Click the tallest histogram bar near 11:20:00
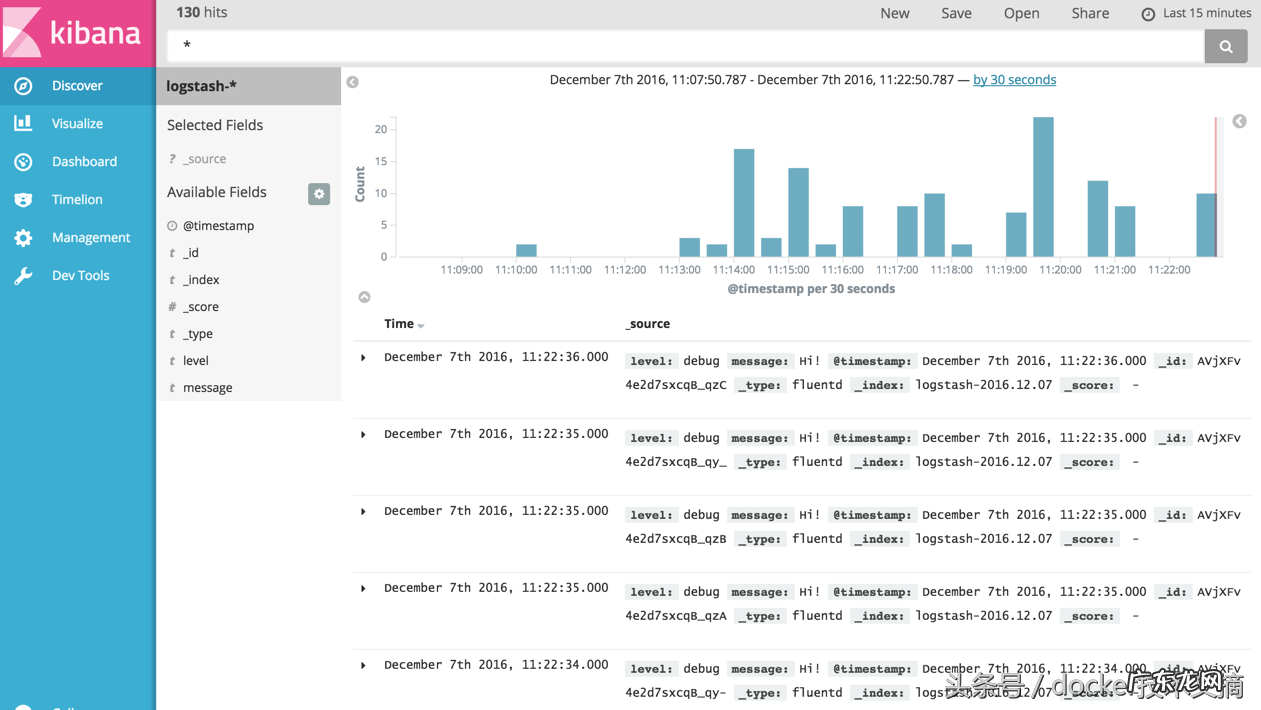This screenshot has height=710, width=1261. (1043, 187)
